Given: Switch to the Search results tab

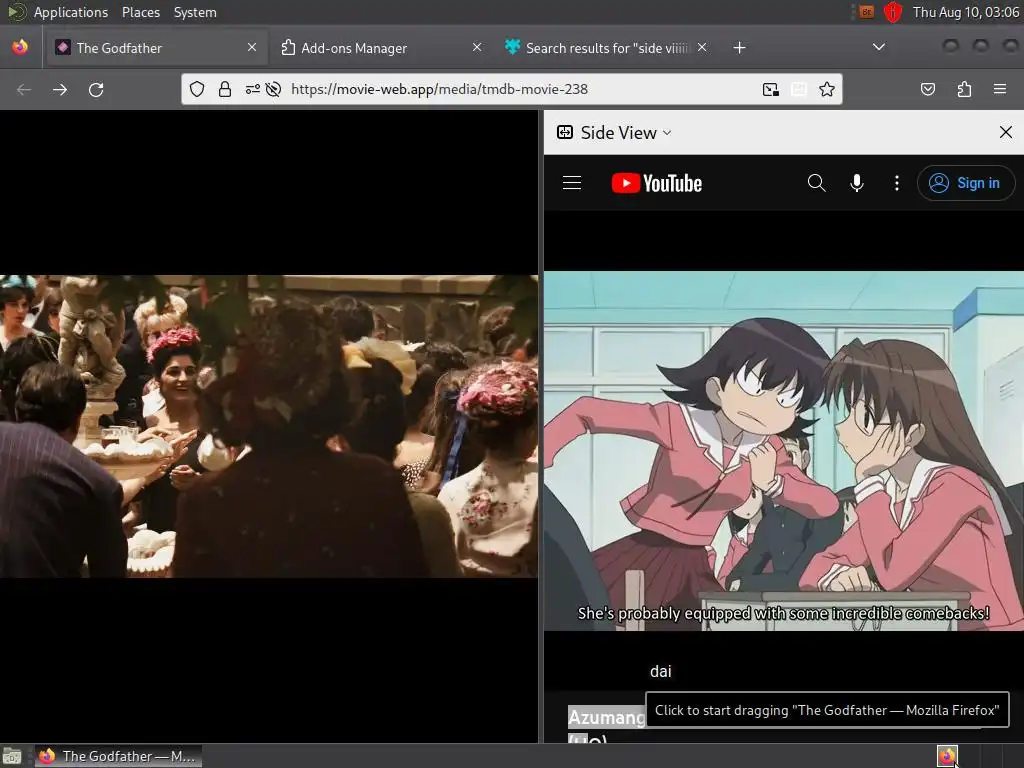Looking at the screenshot, I should tap(605, 48).
